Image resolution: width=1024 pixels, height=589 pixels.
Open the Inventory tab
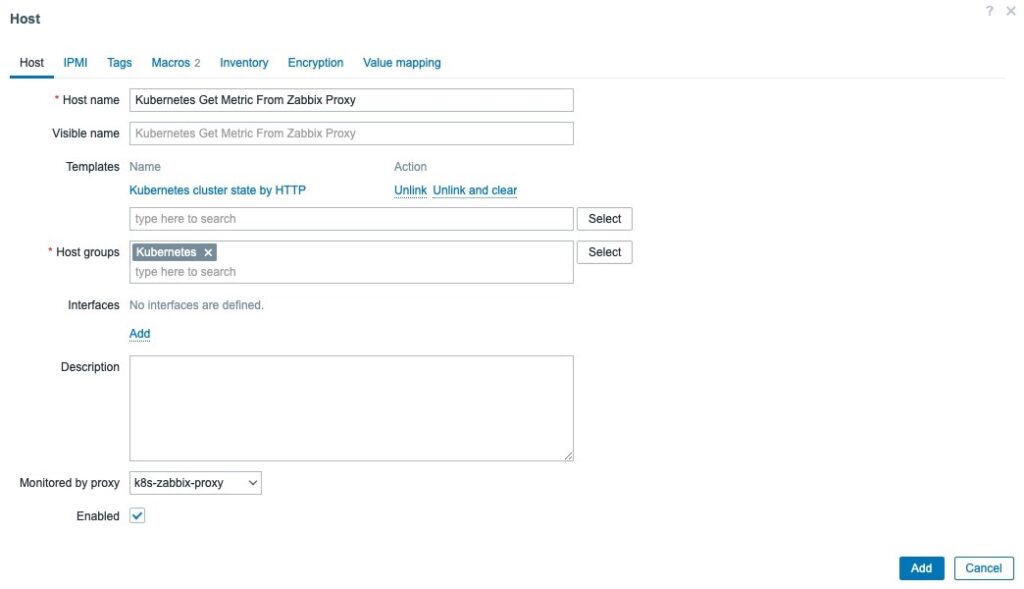(244, 63)
